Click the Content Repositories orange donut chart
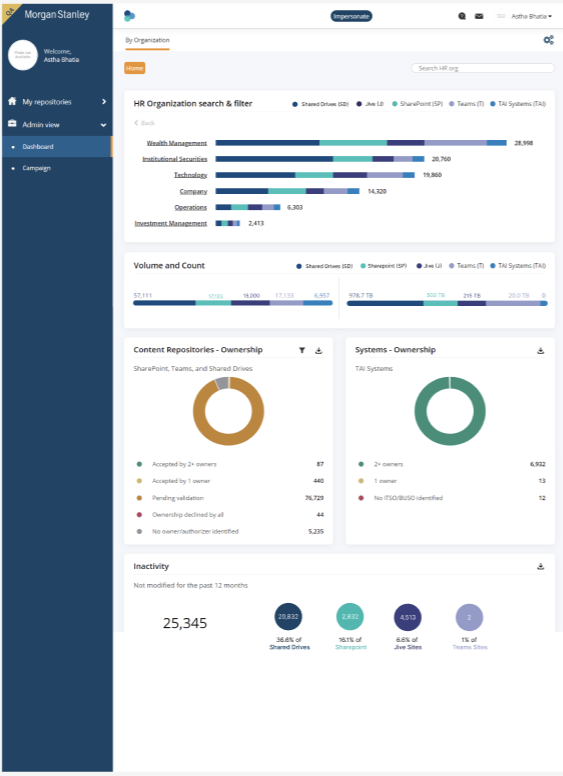Viewport: 563px width, 776px height. click(x=228, y=411)
